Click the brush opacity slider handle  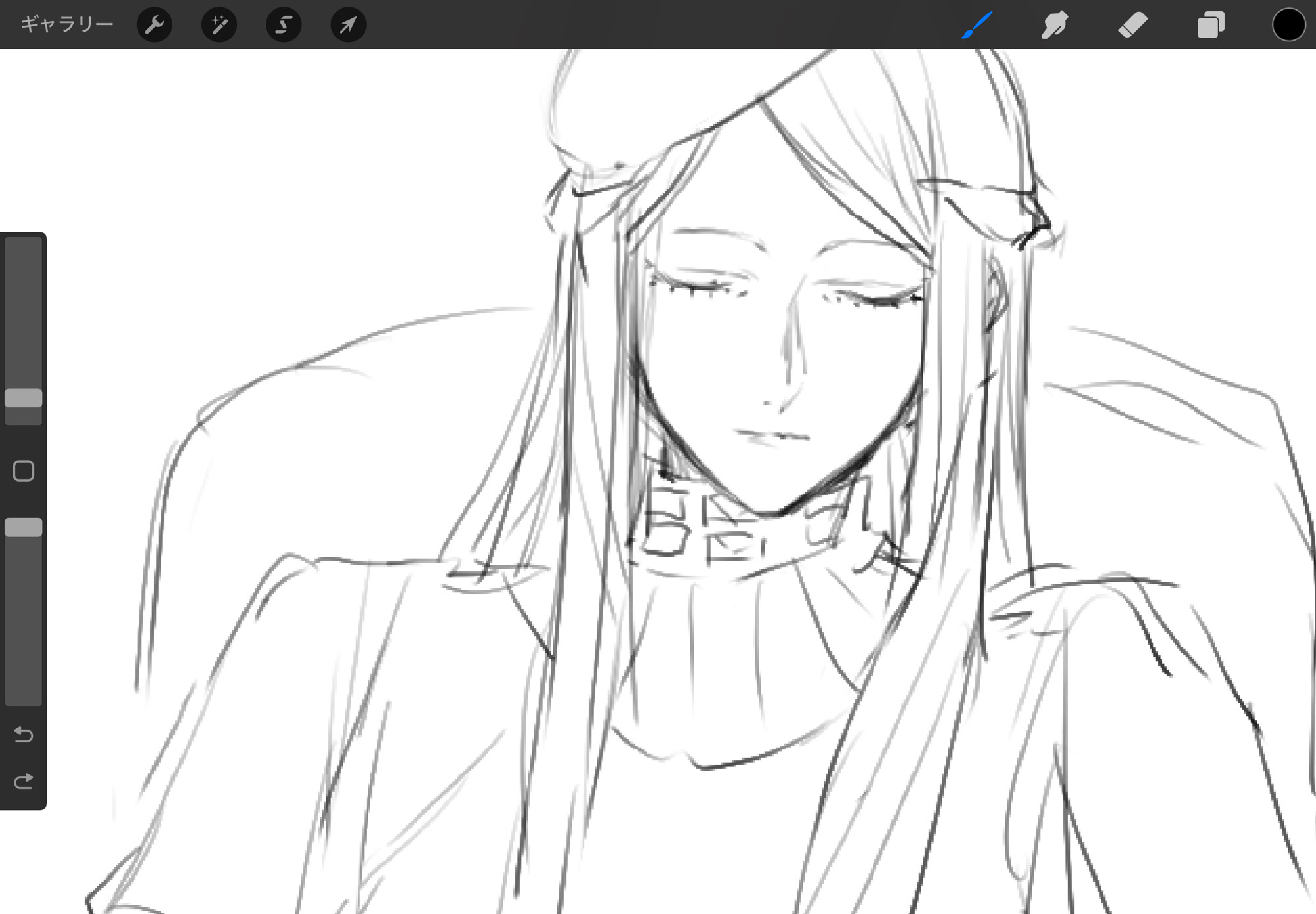24,527
